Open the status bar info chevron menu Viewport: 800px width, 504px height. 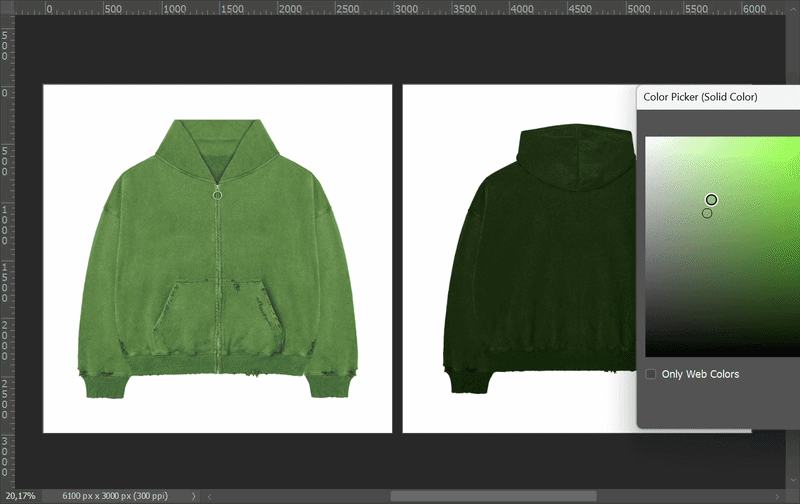193,496
